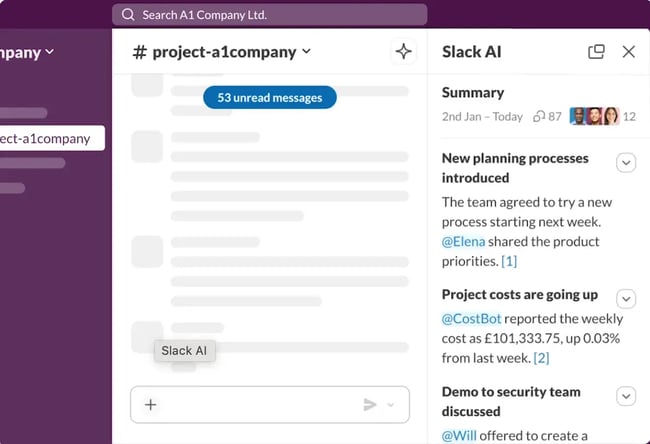This screenshot has width=650, height=444.
Task: Close the Slack AI panel
Action: (x=628, y=52)
